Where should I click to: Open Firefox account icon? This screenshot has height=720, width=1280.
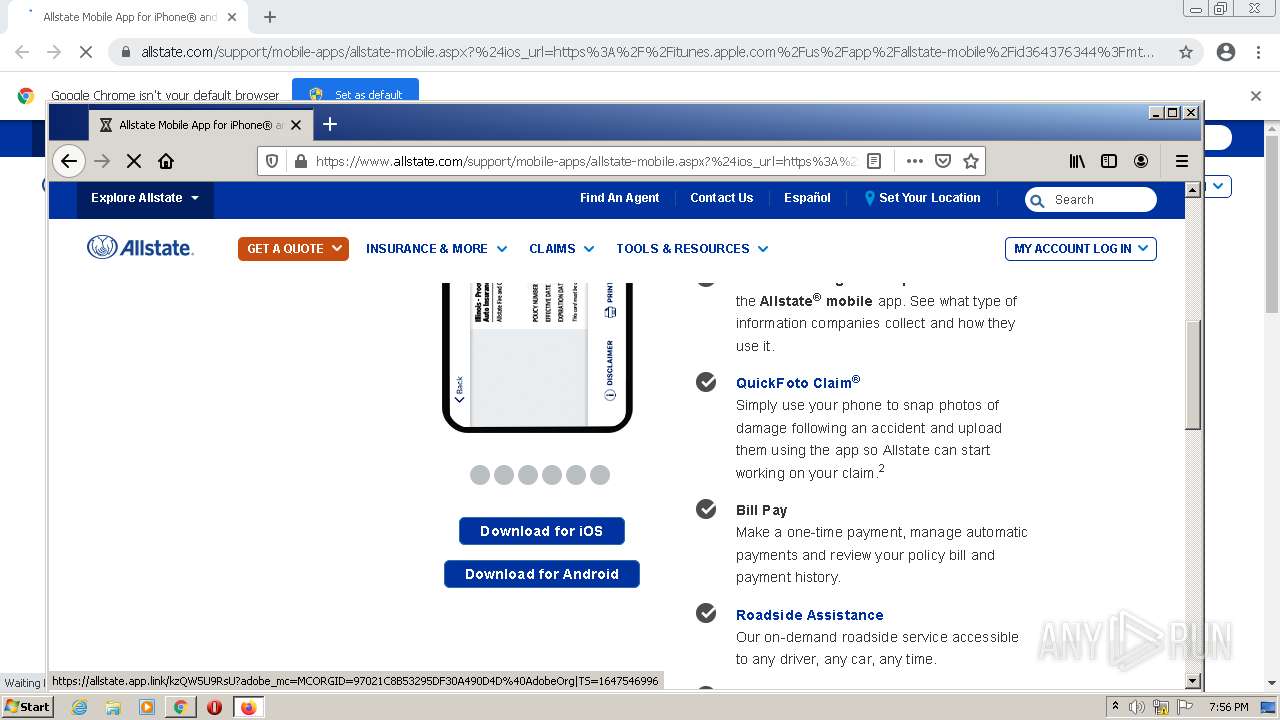click(x=1141, y=161)
